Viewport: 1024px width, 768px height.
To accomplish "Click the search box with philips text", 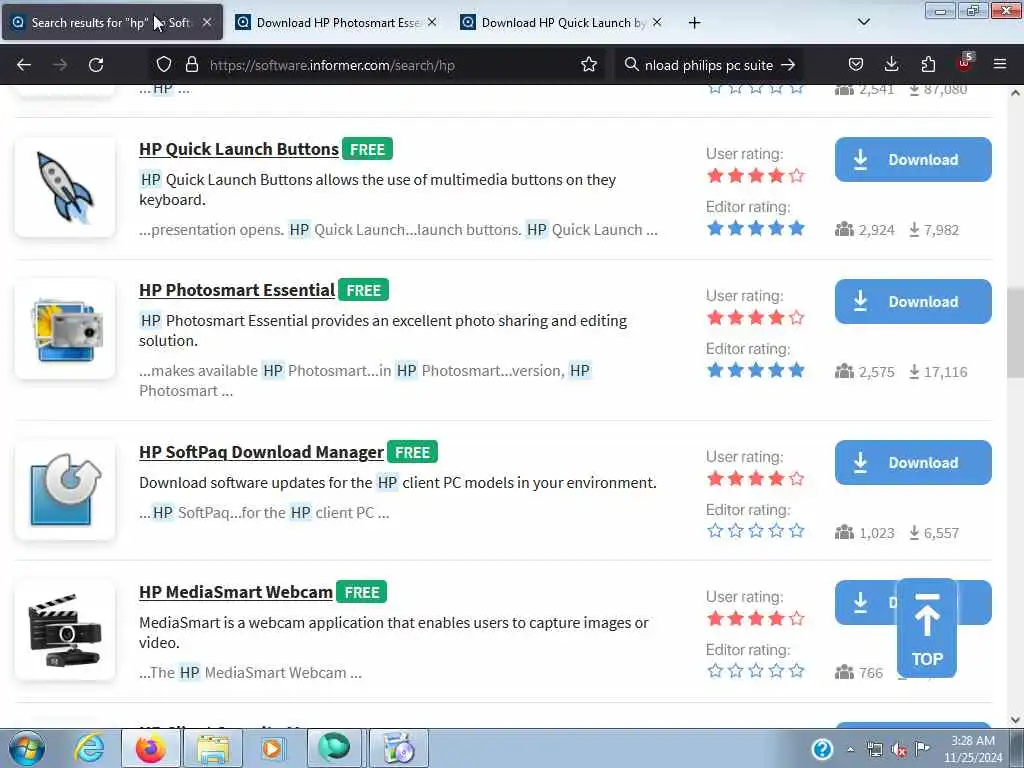I will pos(708,65).
